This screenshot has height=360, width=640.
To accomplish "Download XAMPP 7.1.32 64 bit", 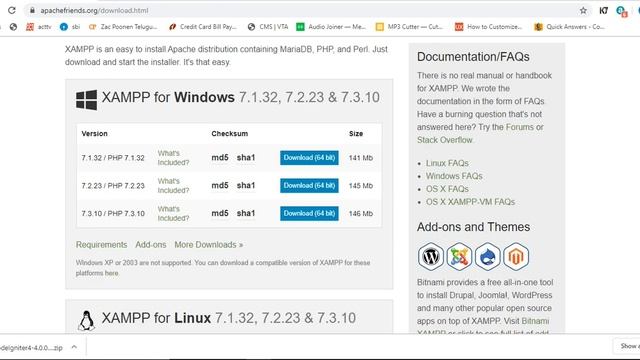I will [x=309, y=158].
